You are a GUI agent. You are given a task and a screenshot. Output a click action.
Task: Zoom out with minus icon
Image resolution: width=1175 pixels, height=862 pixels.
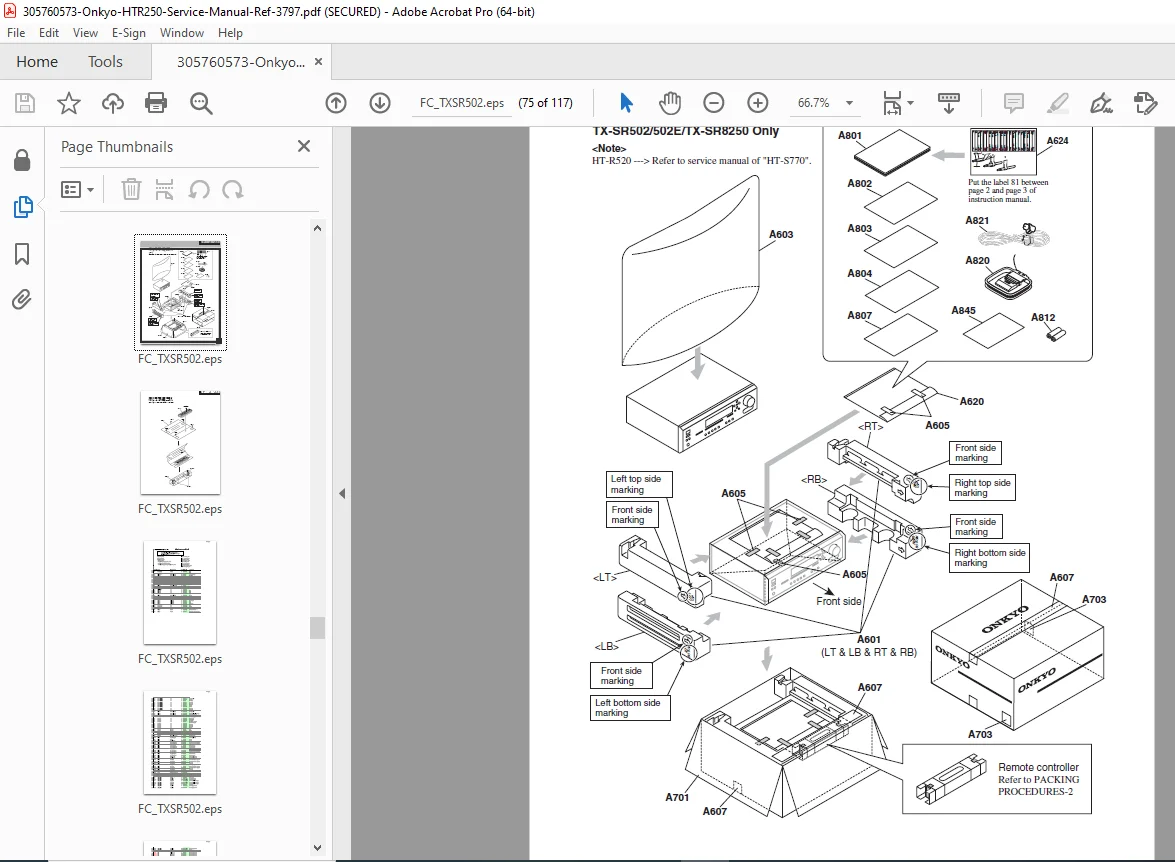713,103
